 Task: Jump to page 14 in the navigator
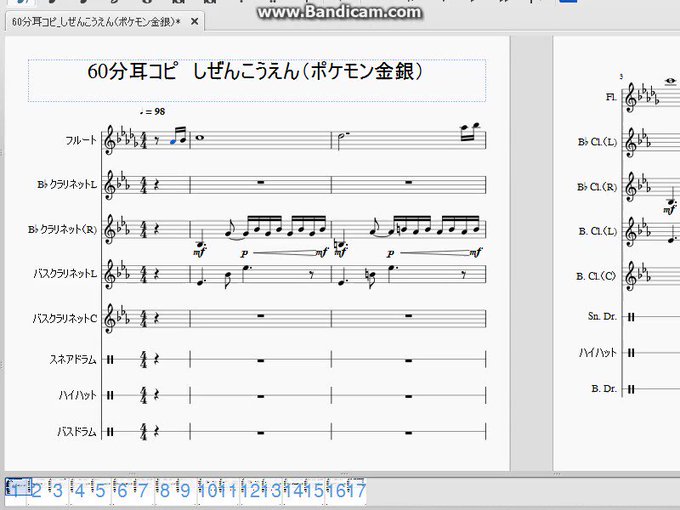(x=293, y=490)
